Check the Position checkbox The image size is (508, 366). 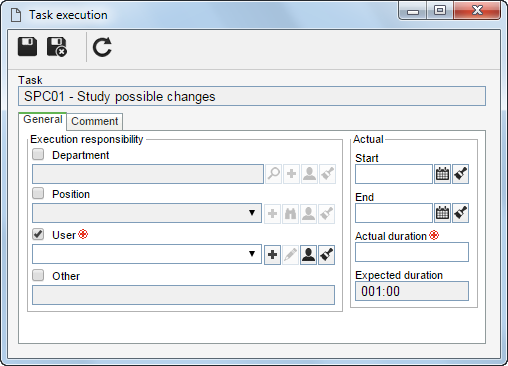(38, 193)
